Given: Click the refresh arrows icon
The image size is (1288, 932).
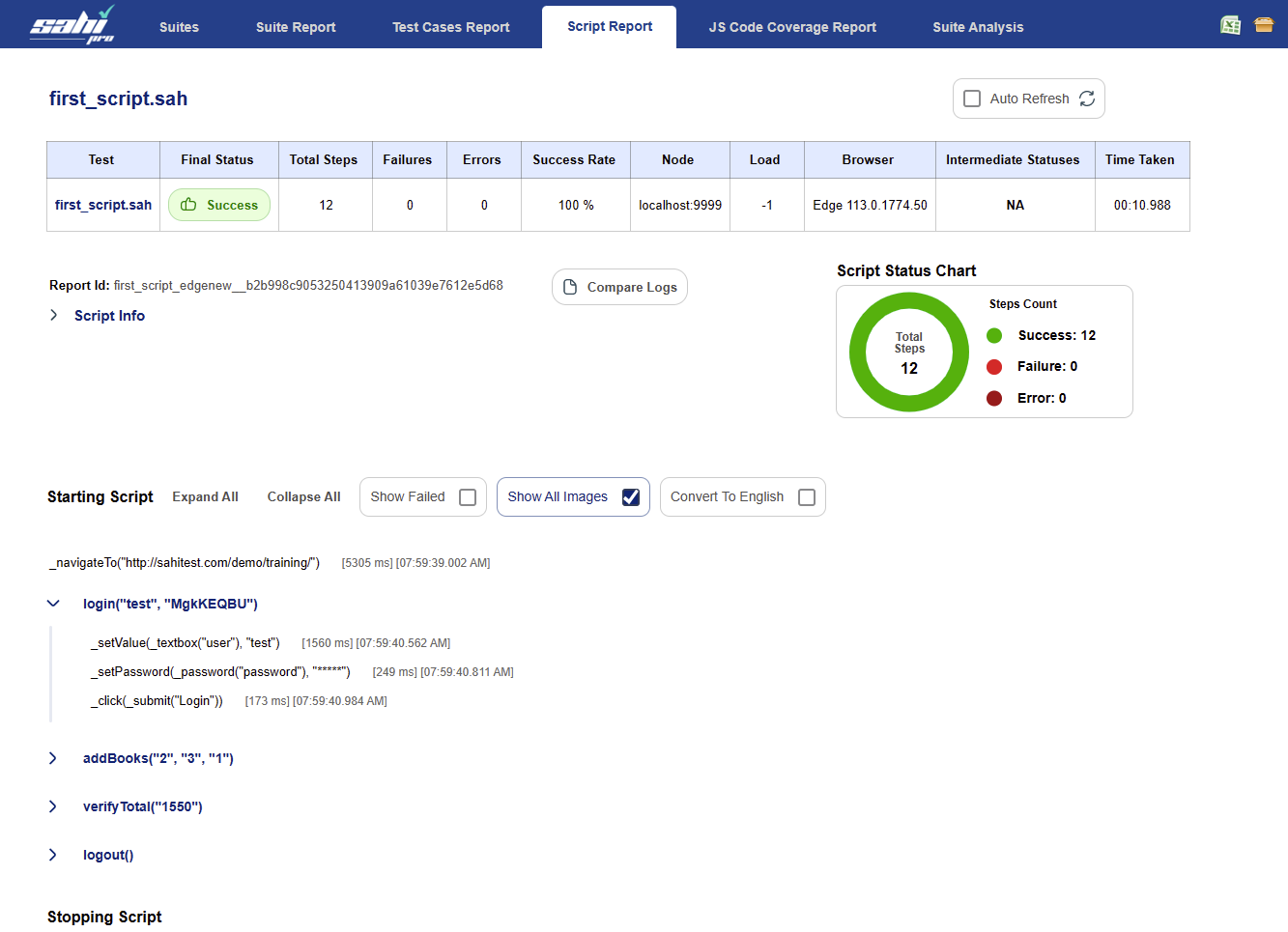Looking at the screenshot, I should tap(1087, 99).
